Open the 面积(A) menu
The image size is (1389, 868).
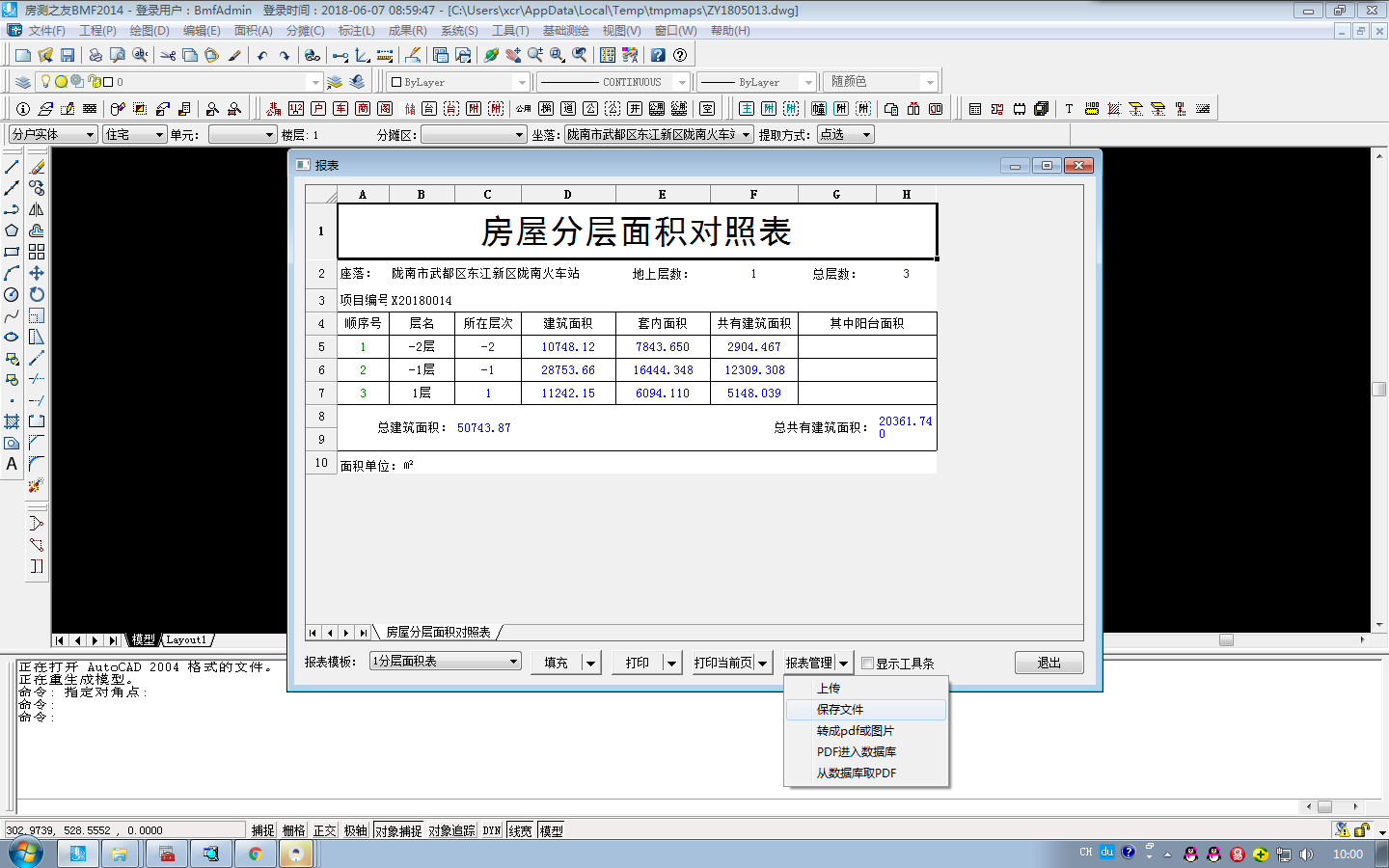pyautogui.click(x=253, y=31)
